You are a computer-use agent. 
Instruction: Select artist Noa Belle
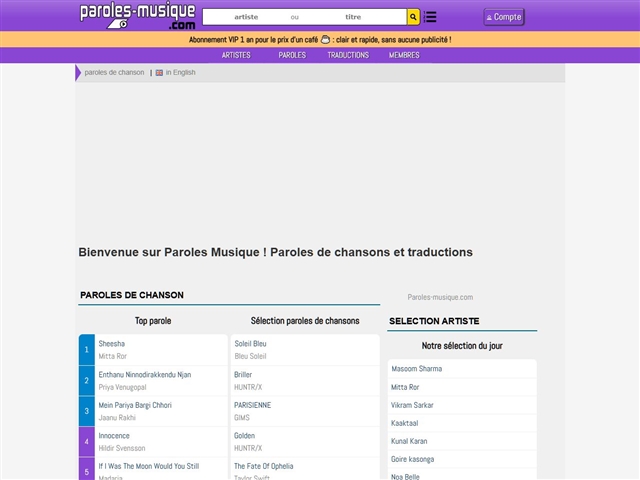pos(405,476)
